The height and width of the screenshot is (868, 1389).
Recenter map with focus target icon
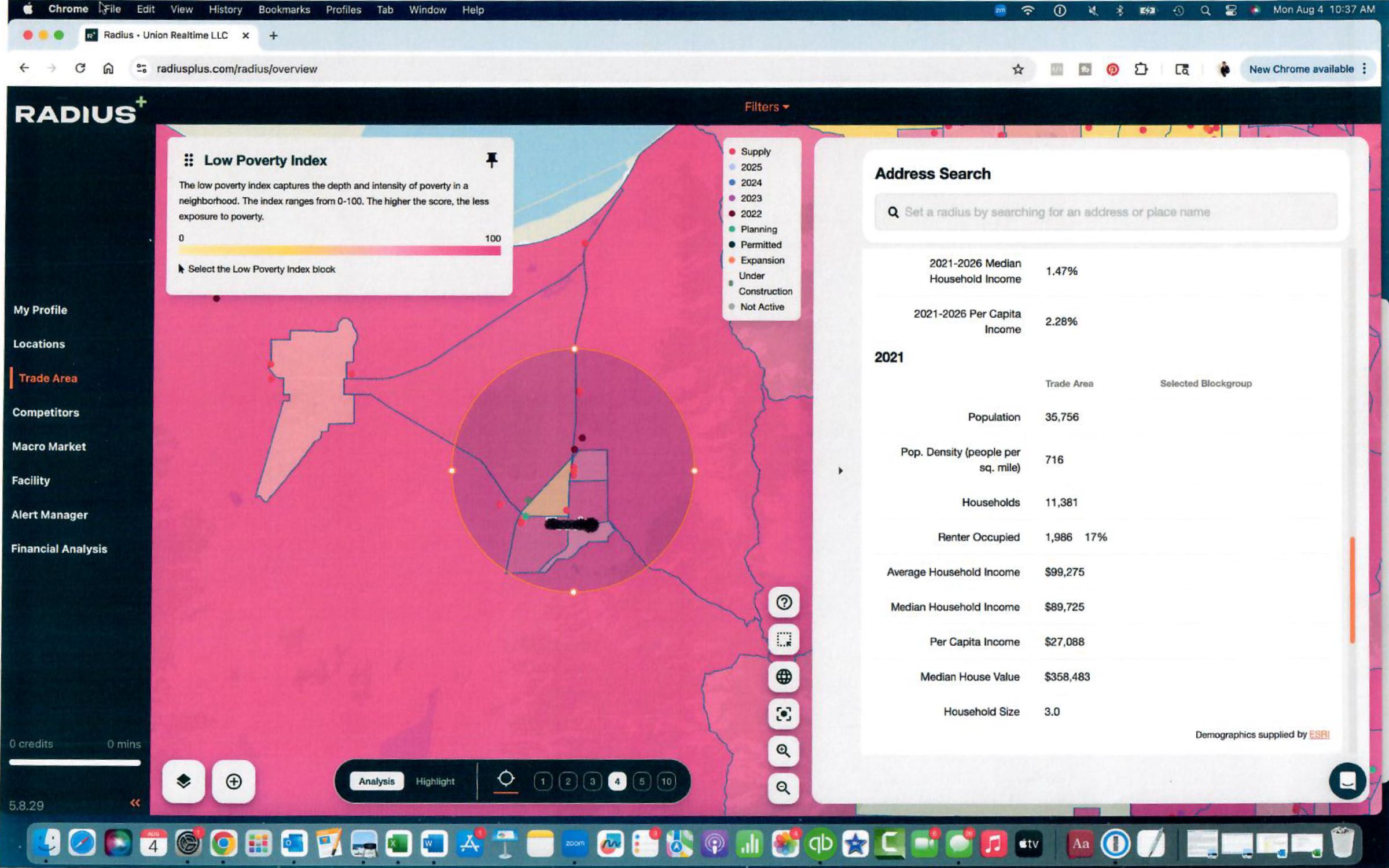tap(784, 713)
